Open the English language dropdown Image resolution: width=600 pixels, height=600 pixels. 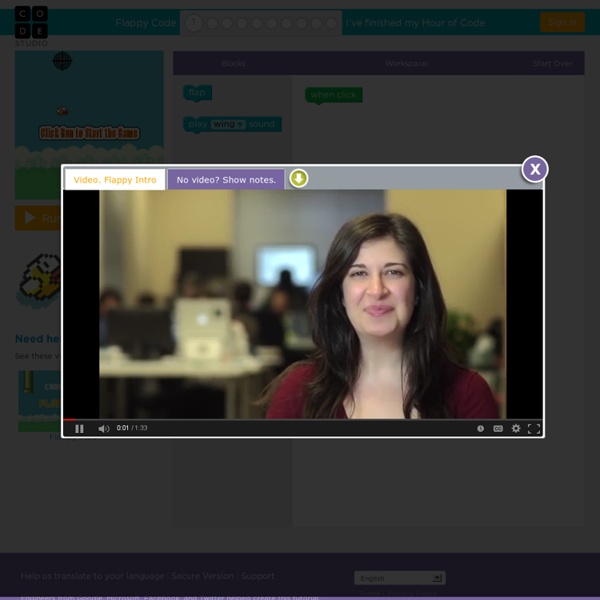click(400, 578)
